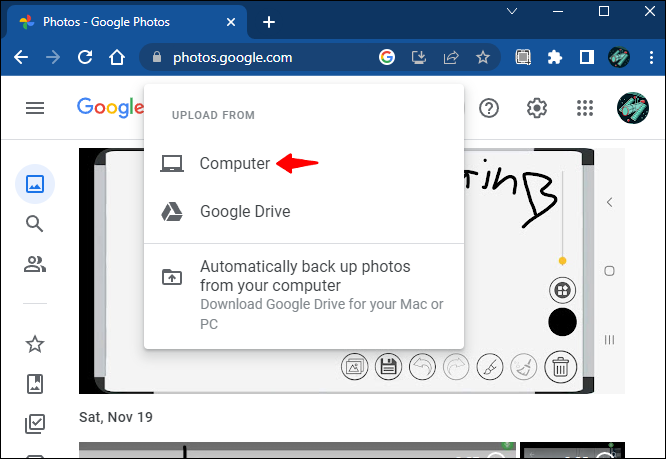Reload the current page
Screen dimensions: 666x459
point(85,57)
